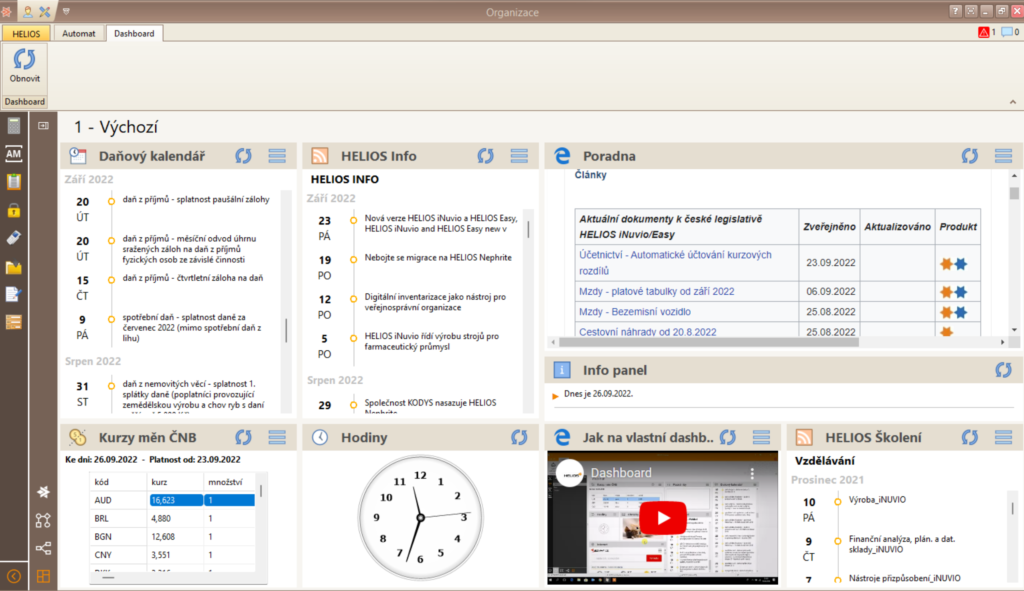Open the Cestovní náhrady od 20.8.2022 link
1024x591 pixels.
(648, 332)
